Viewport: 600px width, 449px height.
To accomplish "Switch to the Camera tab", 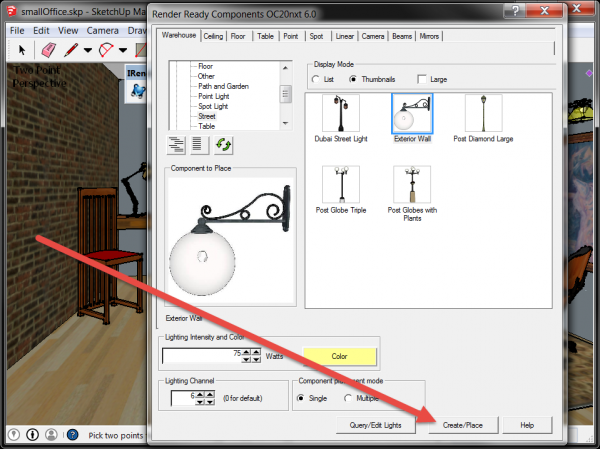I will 373,36.
